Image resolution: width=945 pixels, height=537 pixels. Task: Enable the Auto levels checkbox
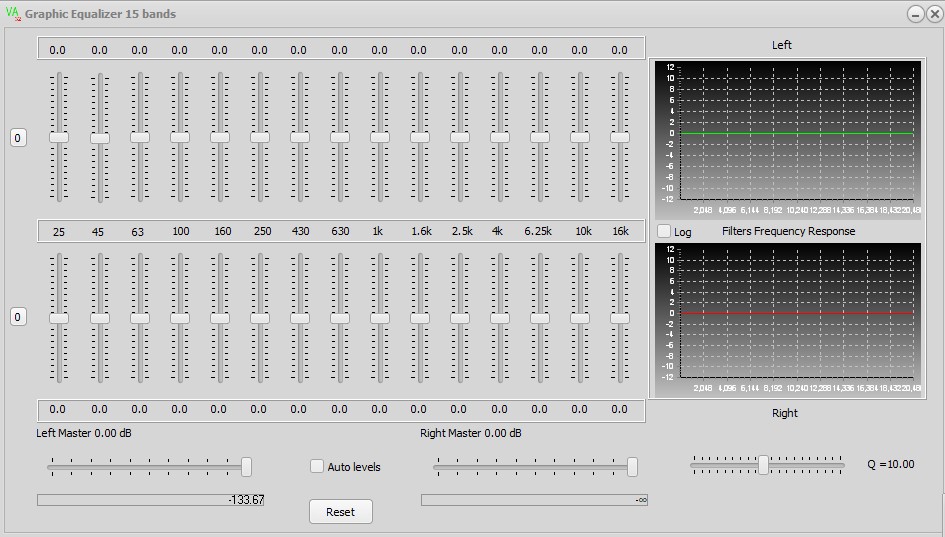pos(317,466)
